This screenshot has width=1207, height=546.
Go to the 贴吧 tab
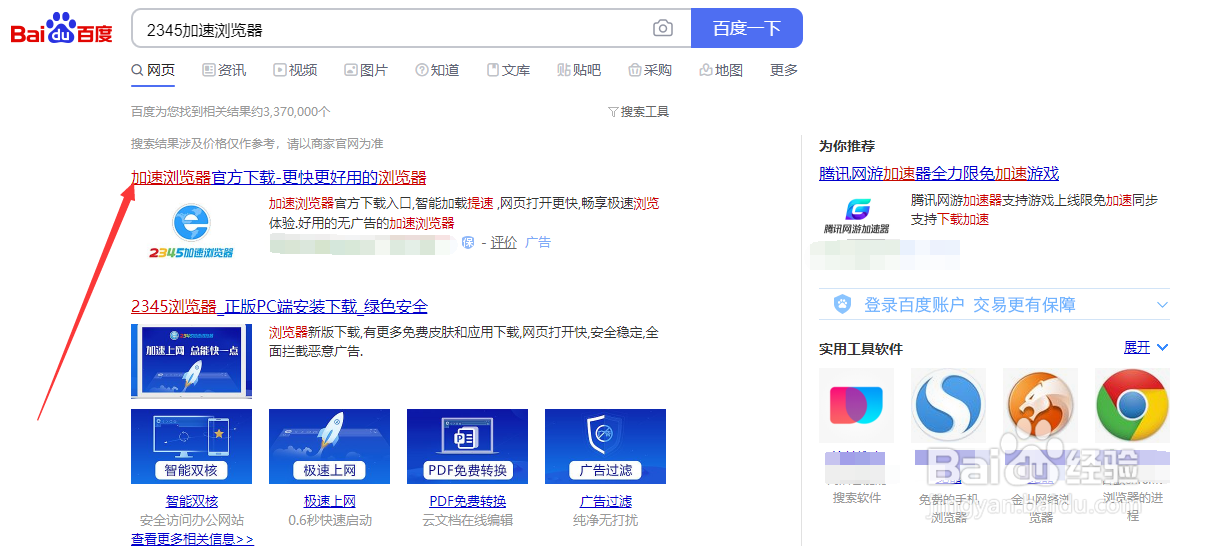(579, 70)
